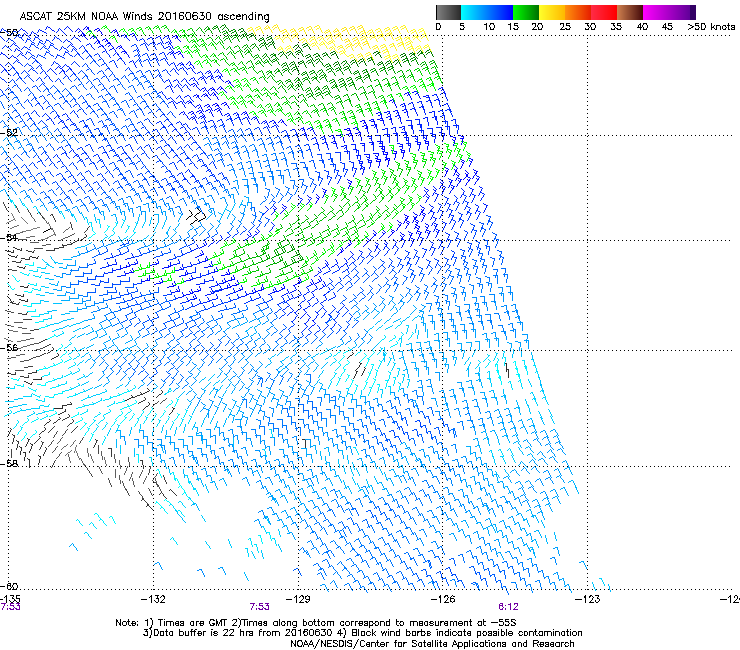Click the '-54' latitude axis label

click(9, 237)
